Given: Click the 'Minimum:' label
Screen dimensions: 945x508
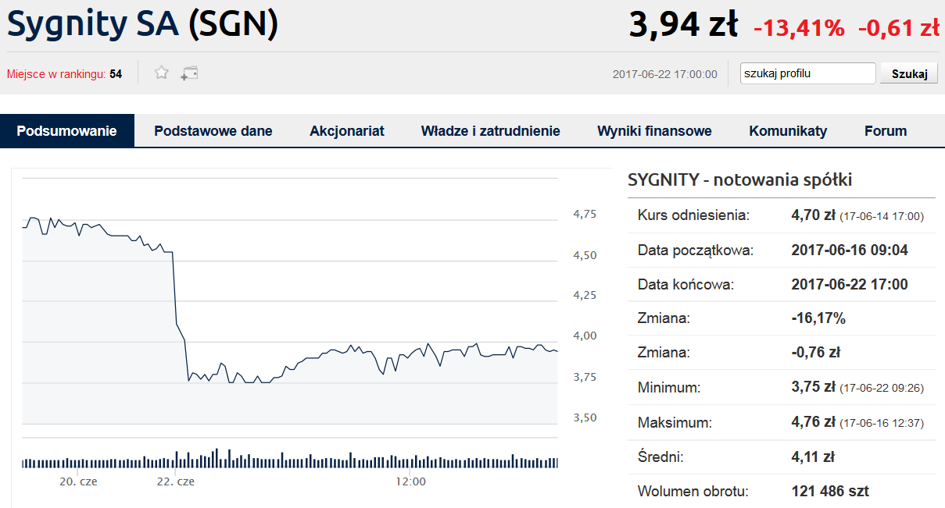Looking at the screenshot, I should tap(669, 387).
